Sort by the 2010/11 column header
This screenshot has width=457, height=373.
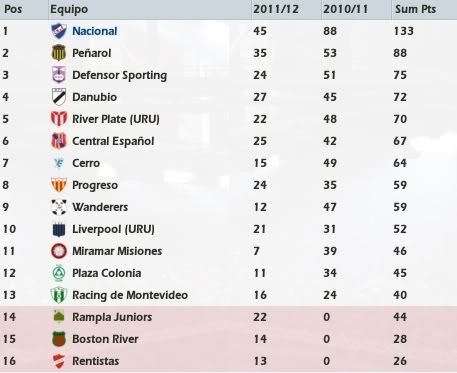pos(346,9)
